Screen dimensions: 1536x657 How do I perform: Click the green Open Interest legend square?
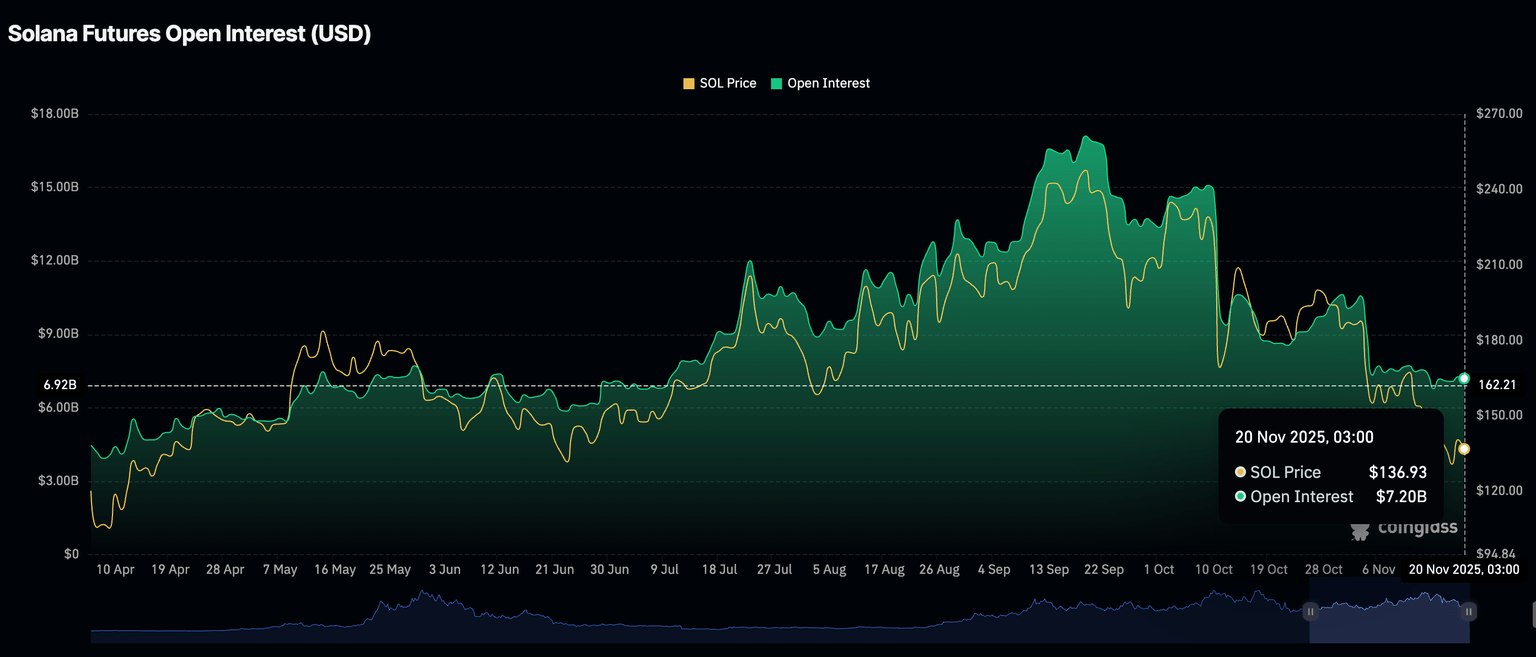coord(776,84)
